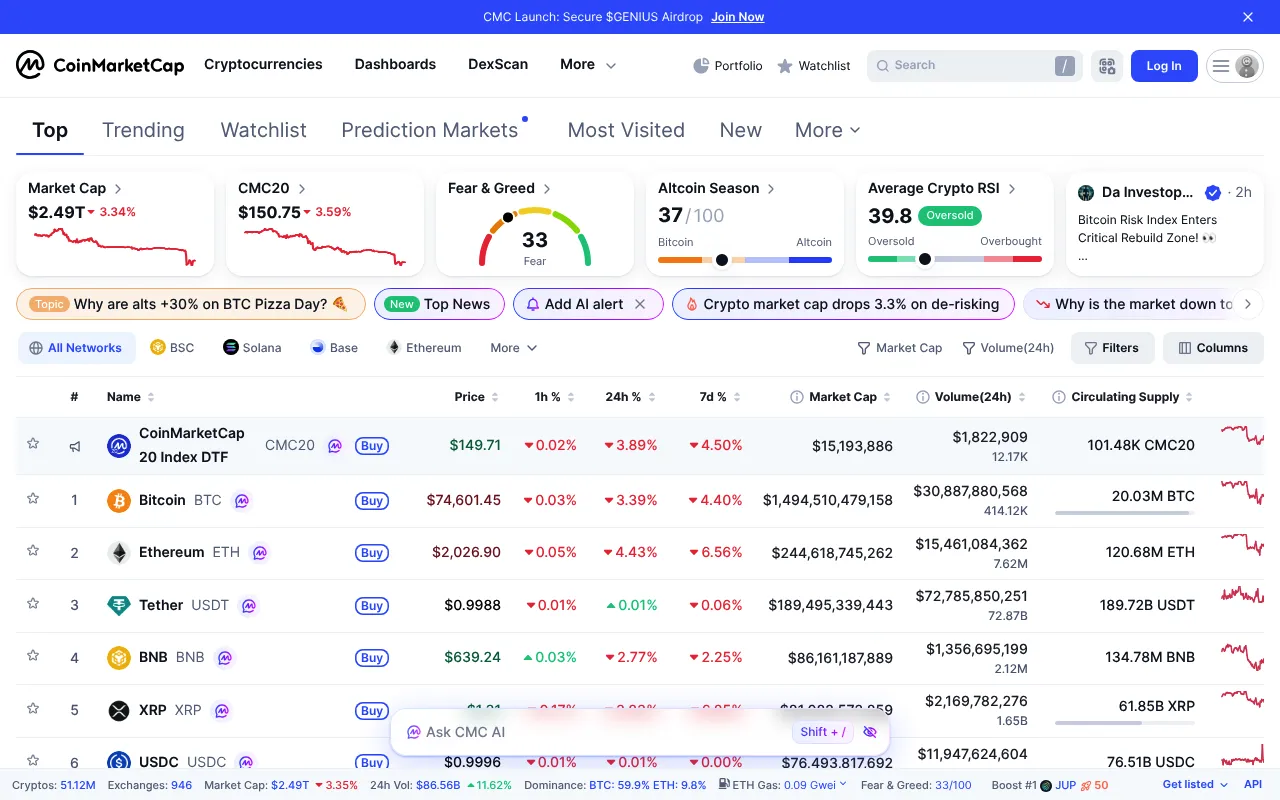1280x800 pixels.
Task: Open the Market Cap filter dropdown
Action: (899, 348)
